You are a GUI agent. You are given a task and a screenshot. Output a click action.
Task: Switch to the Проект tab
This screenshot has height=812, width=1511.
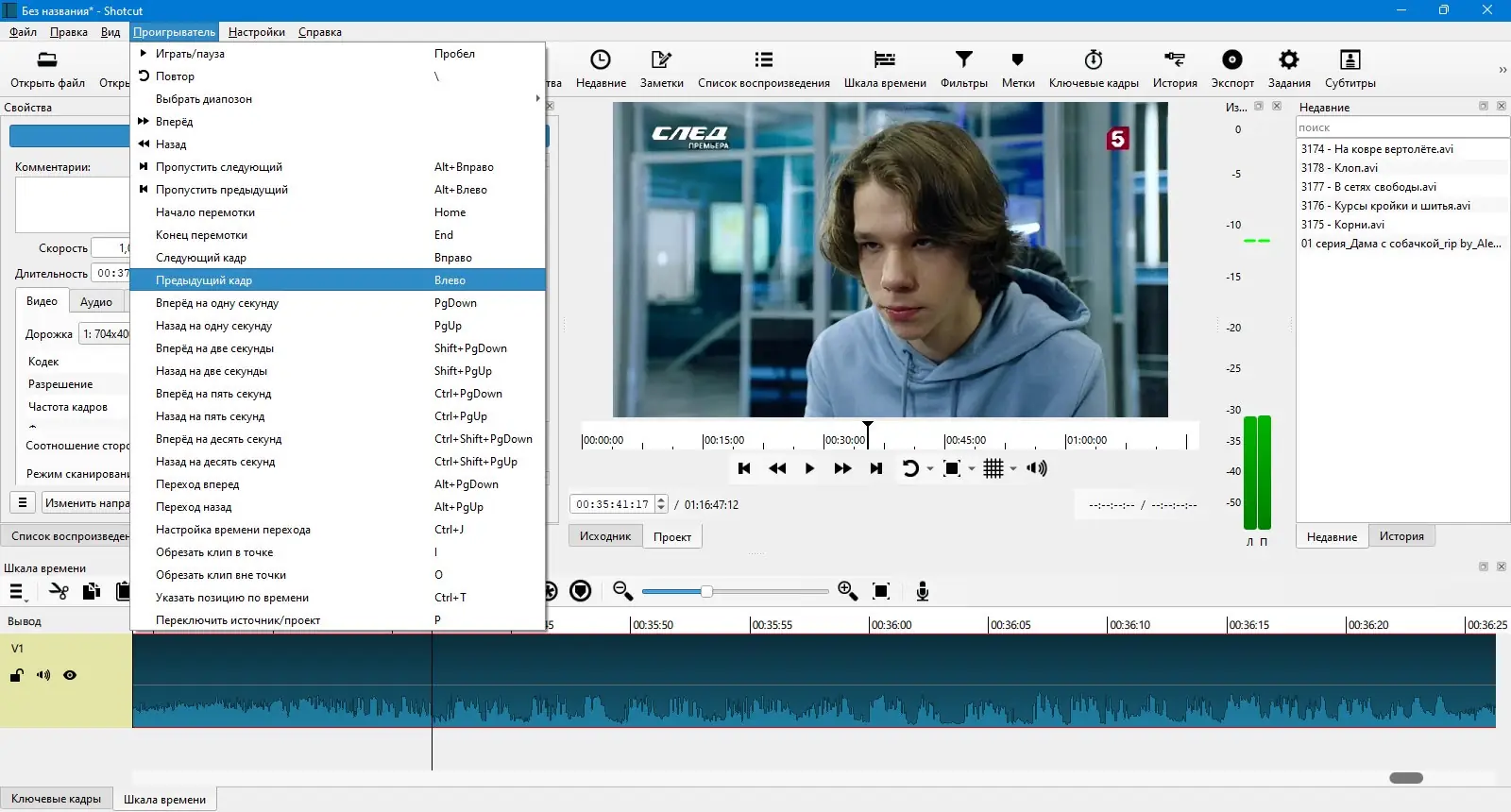pos(671,537)
